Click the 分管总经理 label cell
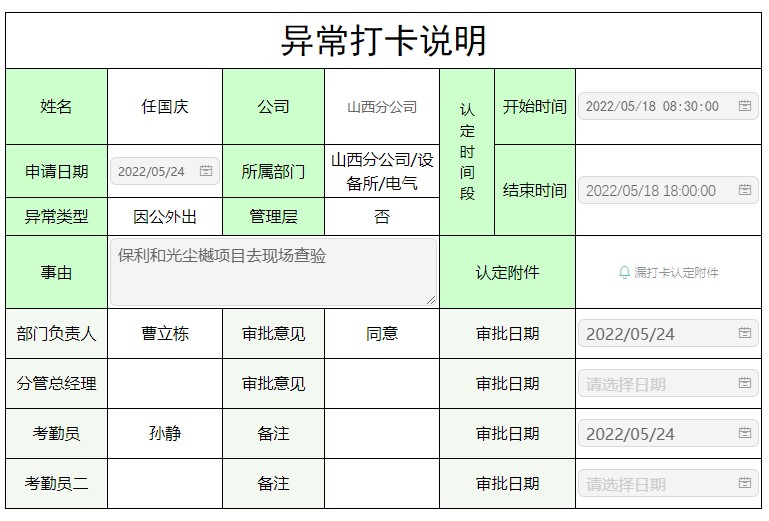The width and height of the screenshot is (769, 521). [56, 384]
